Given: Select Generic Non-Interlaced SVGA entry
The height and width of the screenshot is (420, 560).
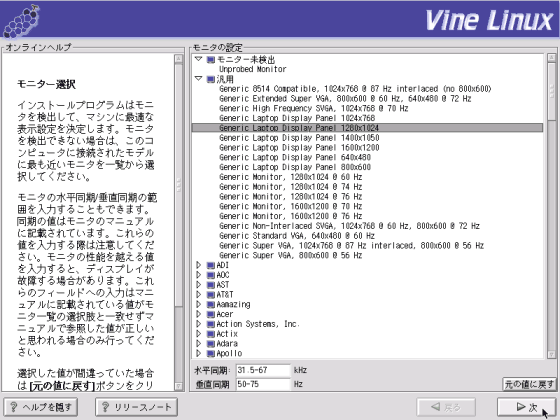Looking at the screenshot, I should pos(349,226).
